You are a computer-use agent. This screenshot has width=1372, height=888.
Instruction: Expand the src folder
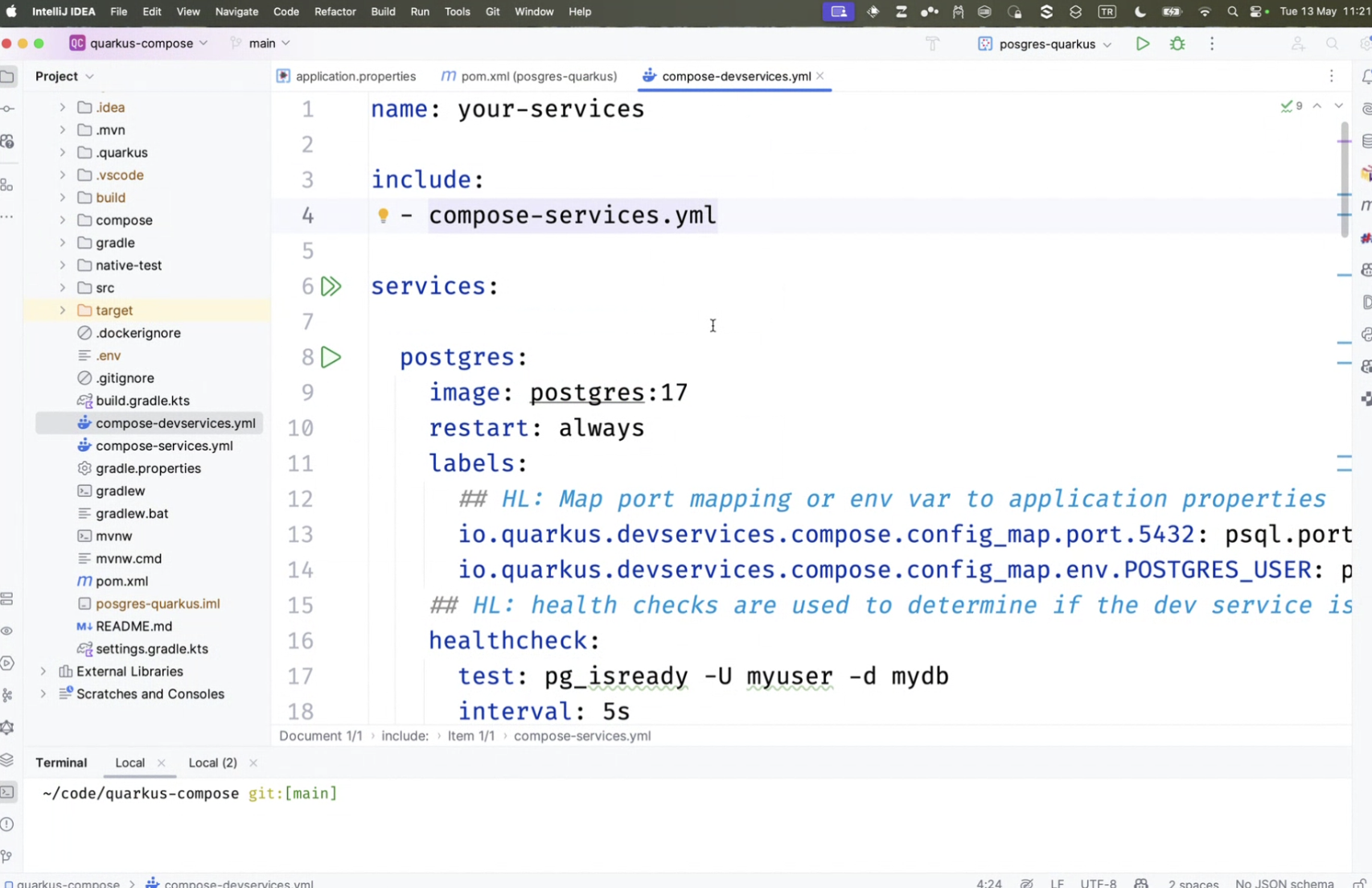point(63,287)
